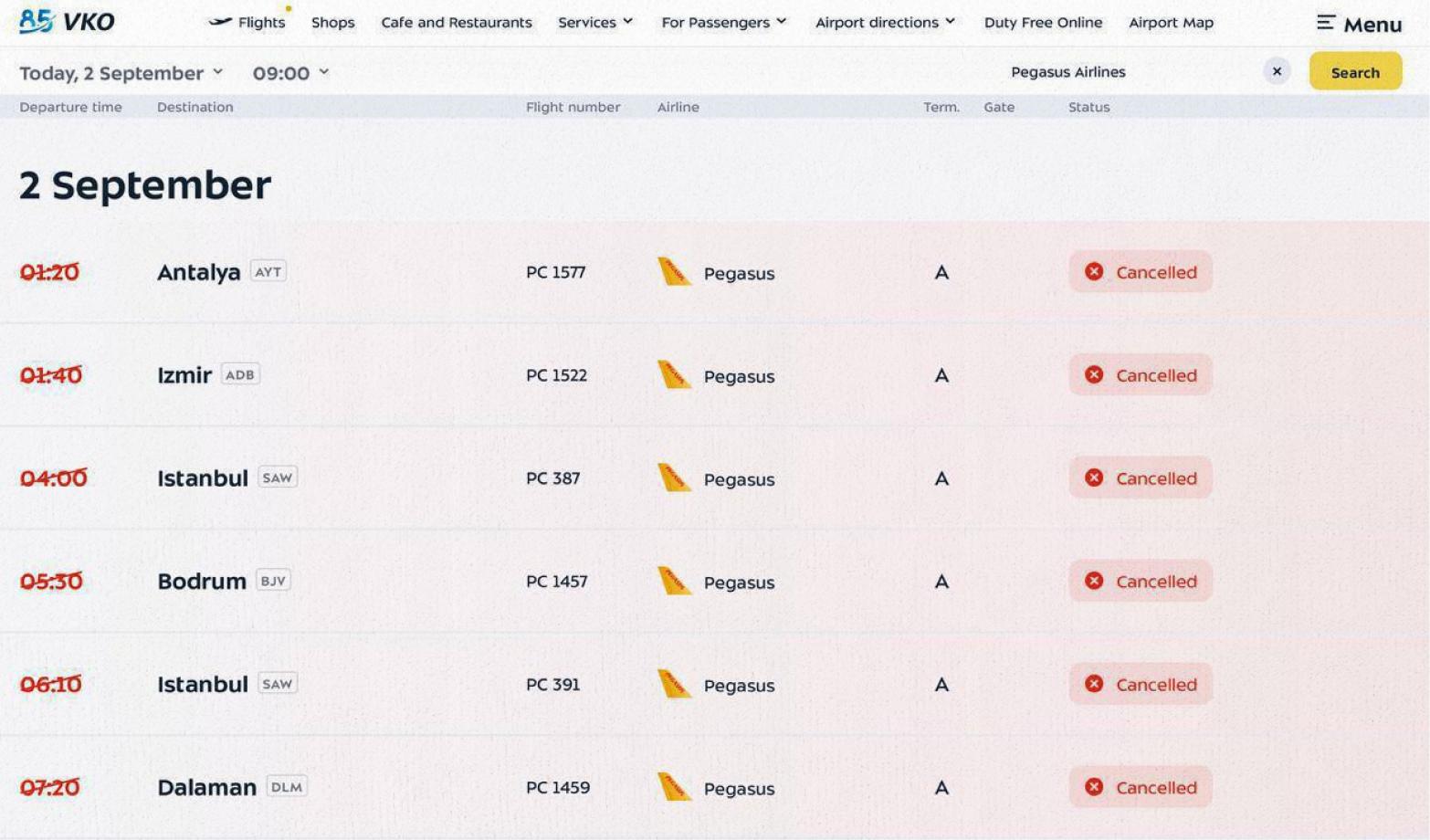The image size is (1430, 840).
Task: Open the 09:00 time dropdown
Action: (x=290, y=73)
